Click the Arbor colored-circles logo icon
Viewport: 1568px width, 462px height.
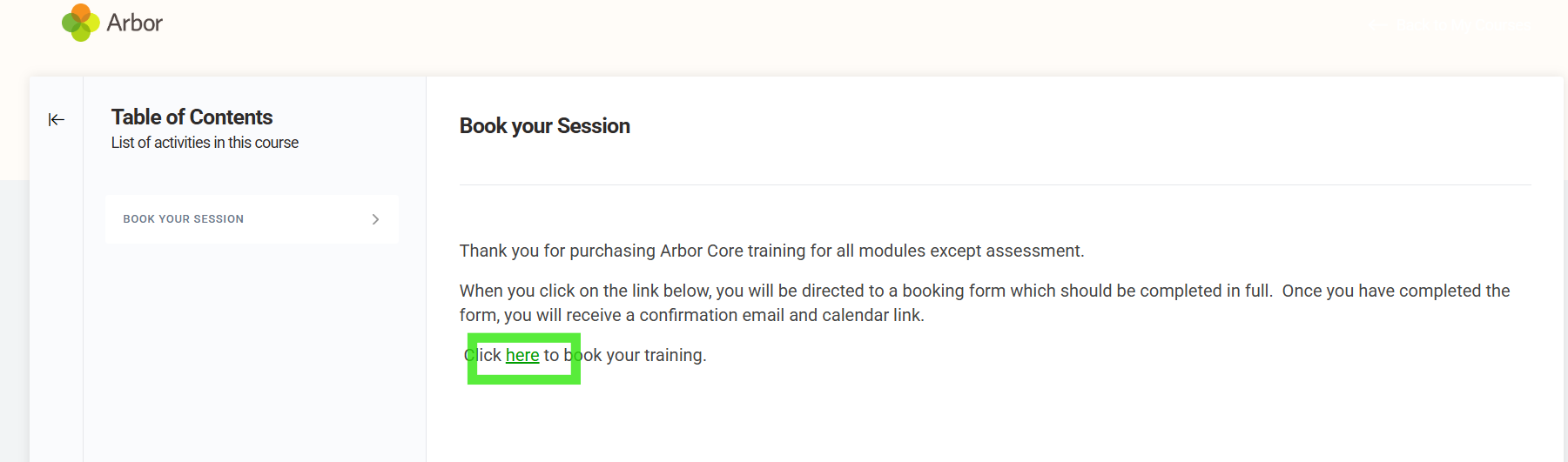click(80, 23)
